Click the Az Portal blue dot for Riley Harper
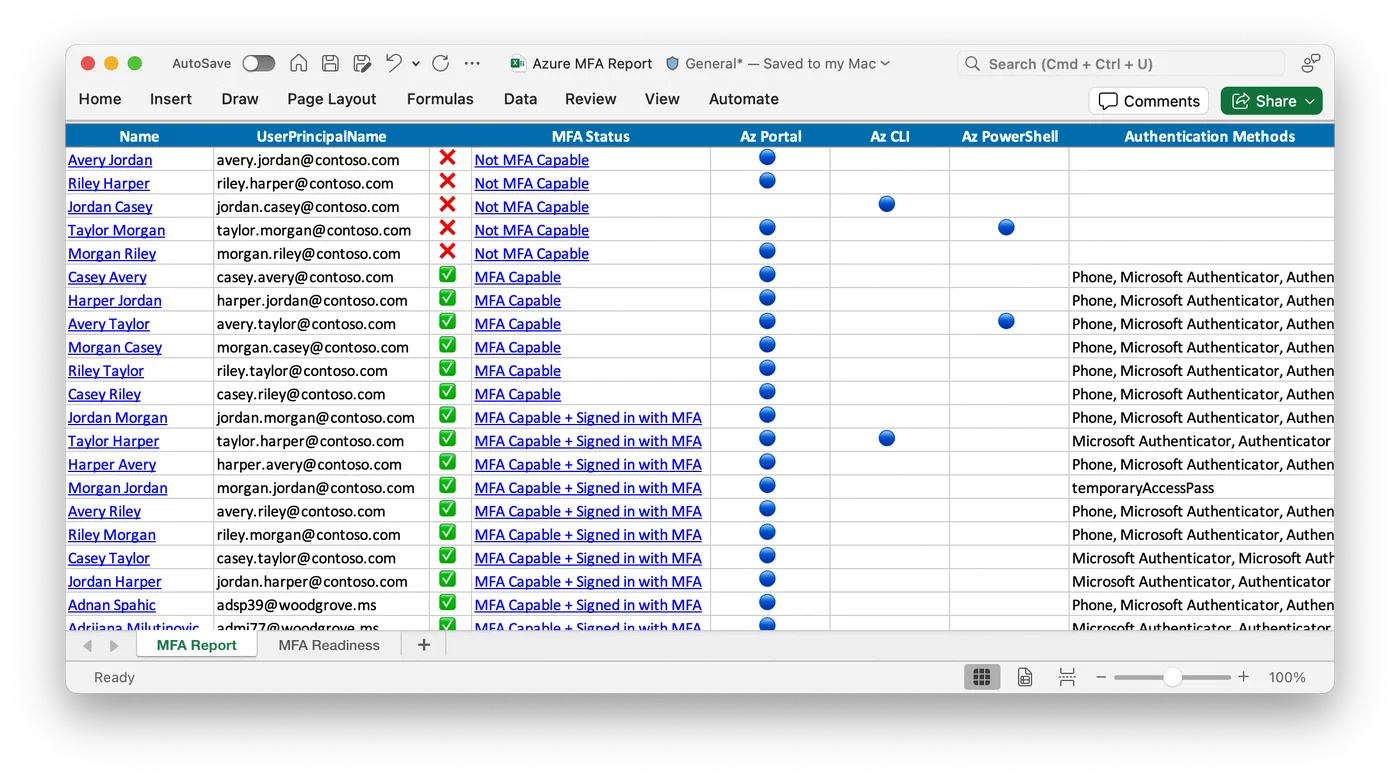1400x780 pixels. [x=768, y=181]
